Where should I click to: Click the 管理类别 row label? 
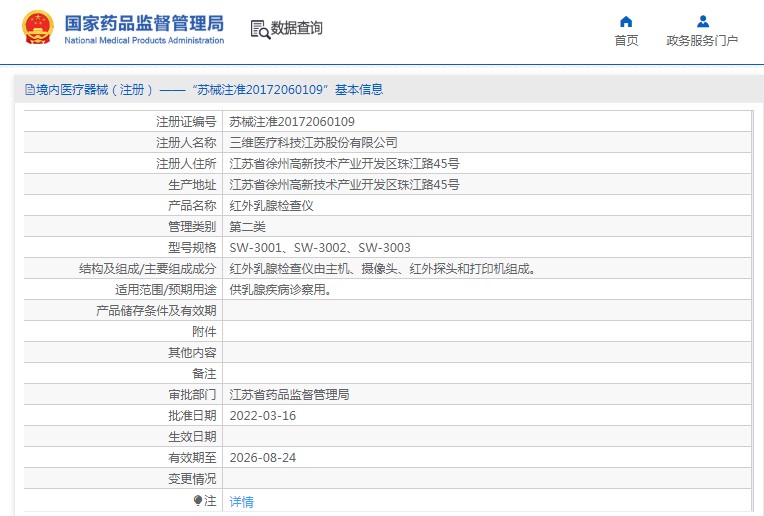click(x=192, y=227)
